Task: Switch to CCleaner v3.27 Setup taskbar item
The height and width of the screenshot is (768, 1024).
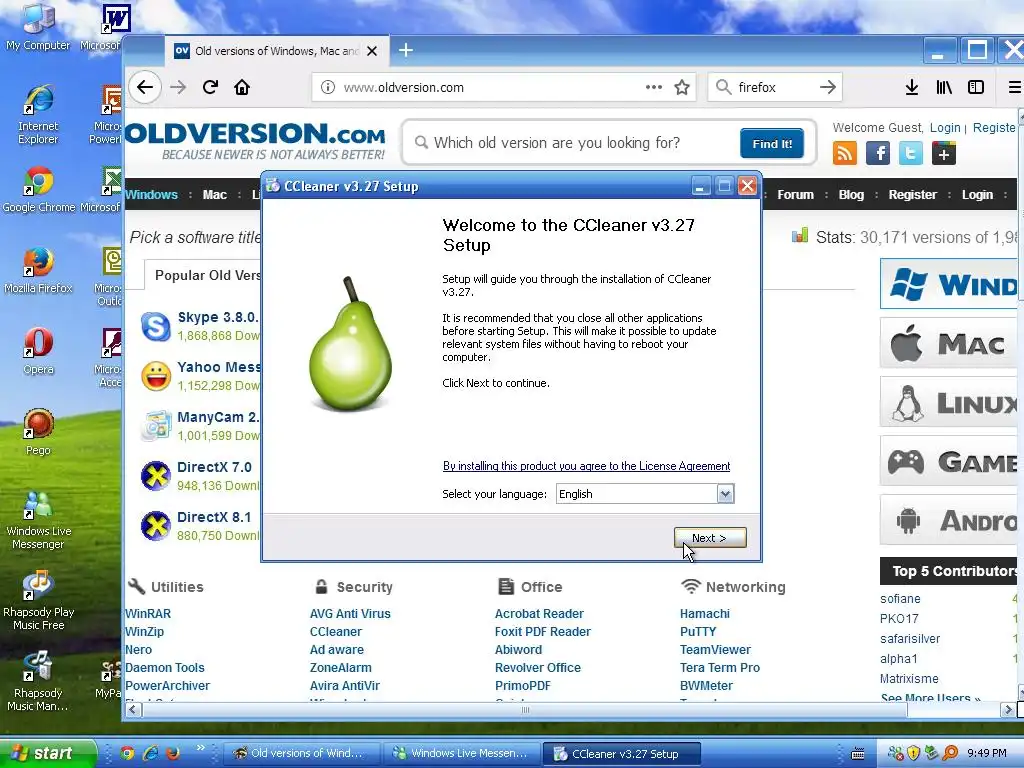Action: [620, 753]
